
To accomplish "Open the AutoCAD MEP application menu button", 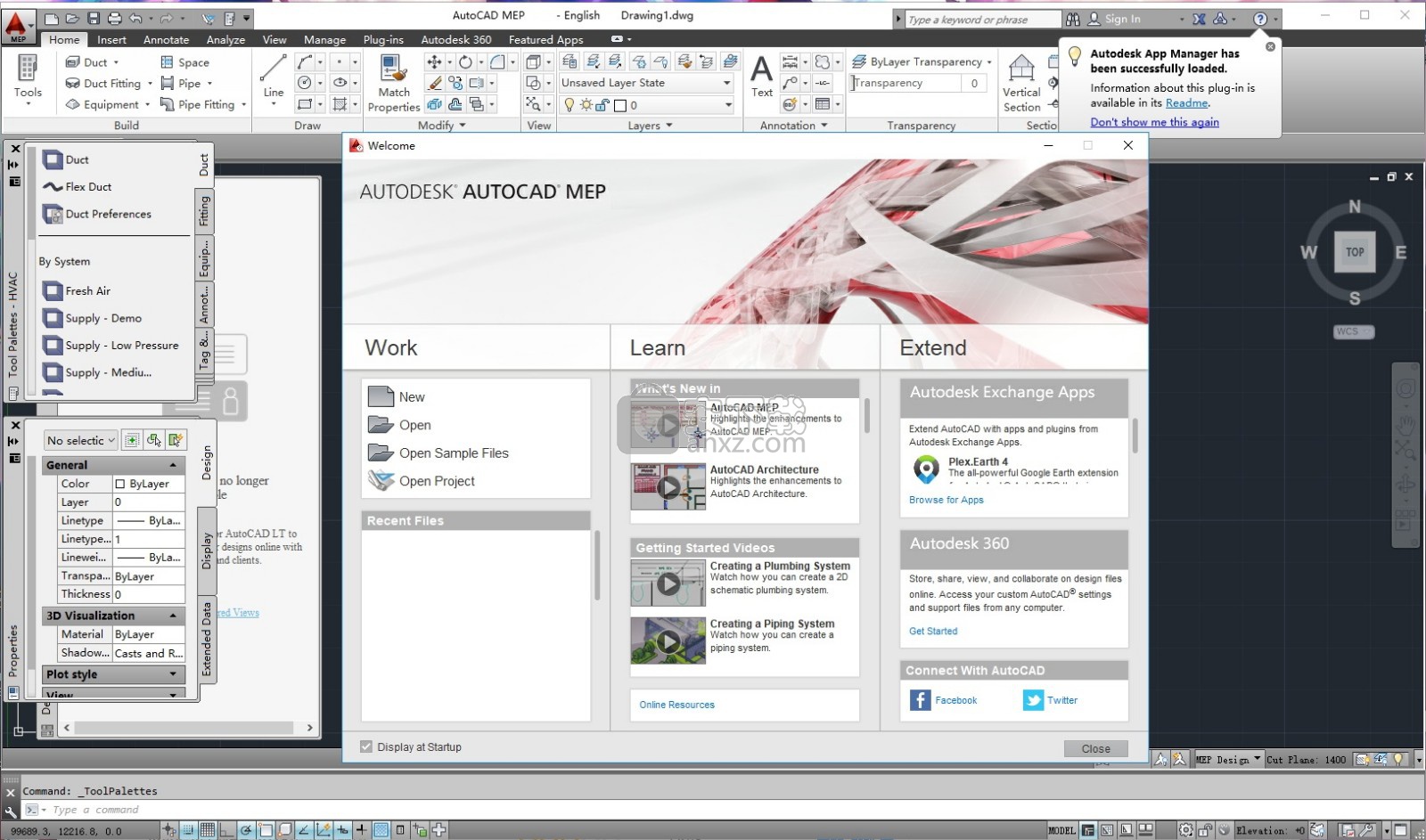I will click(x=19, y=25).
